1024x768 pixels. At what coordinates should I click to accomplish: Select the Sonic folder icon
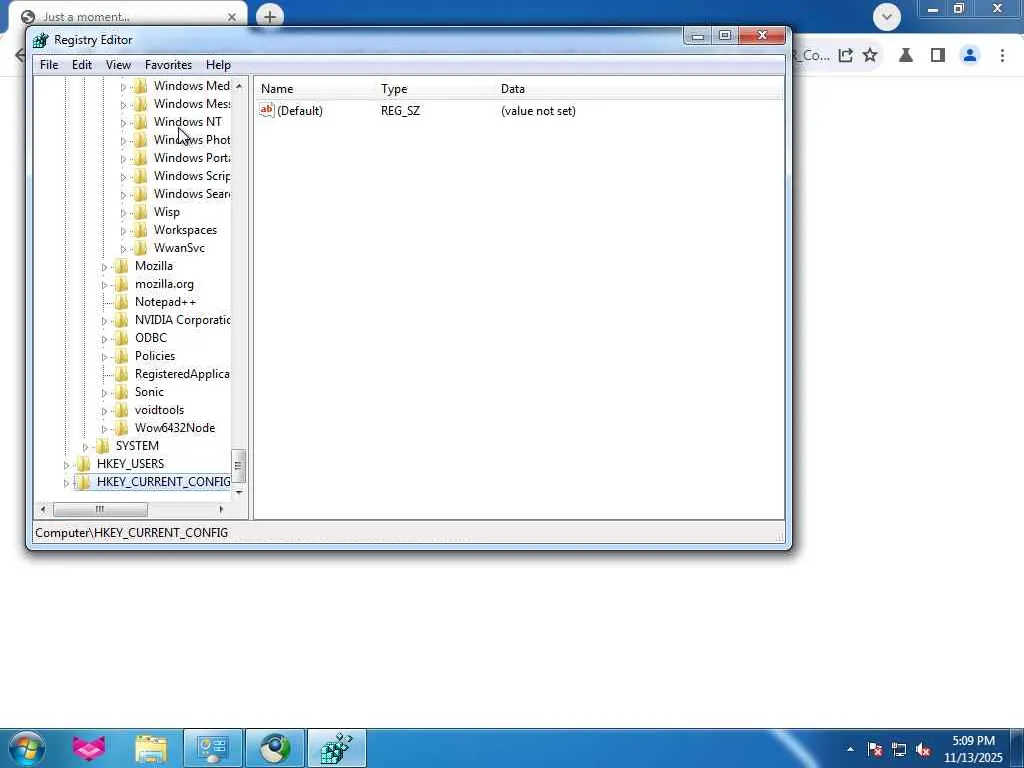121,392
